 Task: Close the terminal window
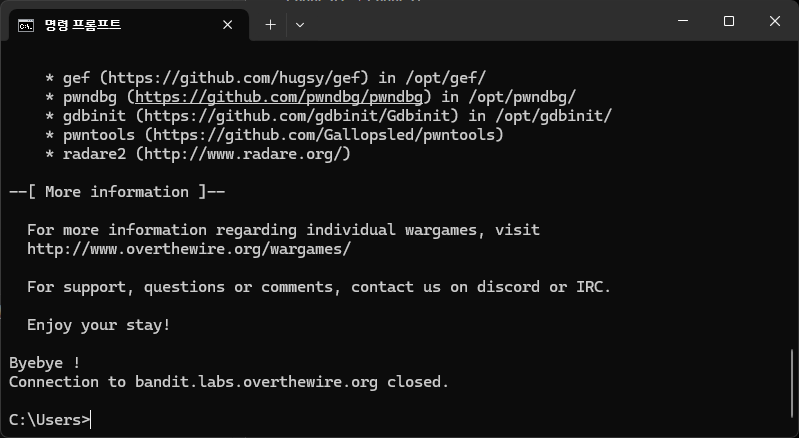[775, 21]
